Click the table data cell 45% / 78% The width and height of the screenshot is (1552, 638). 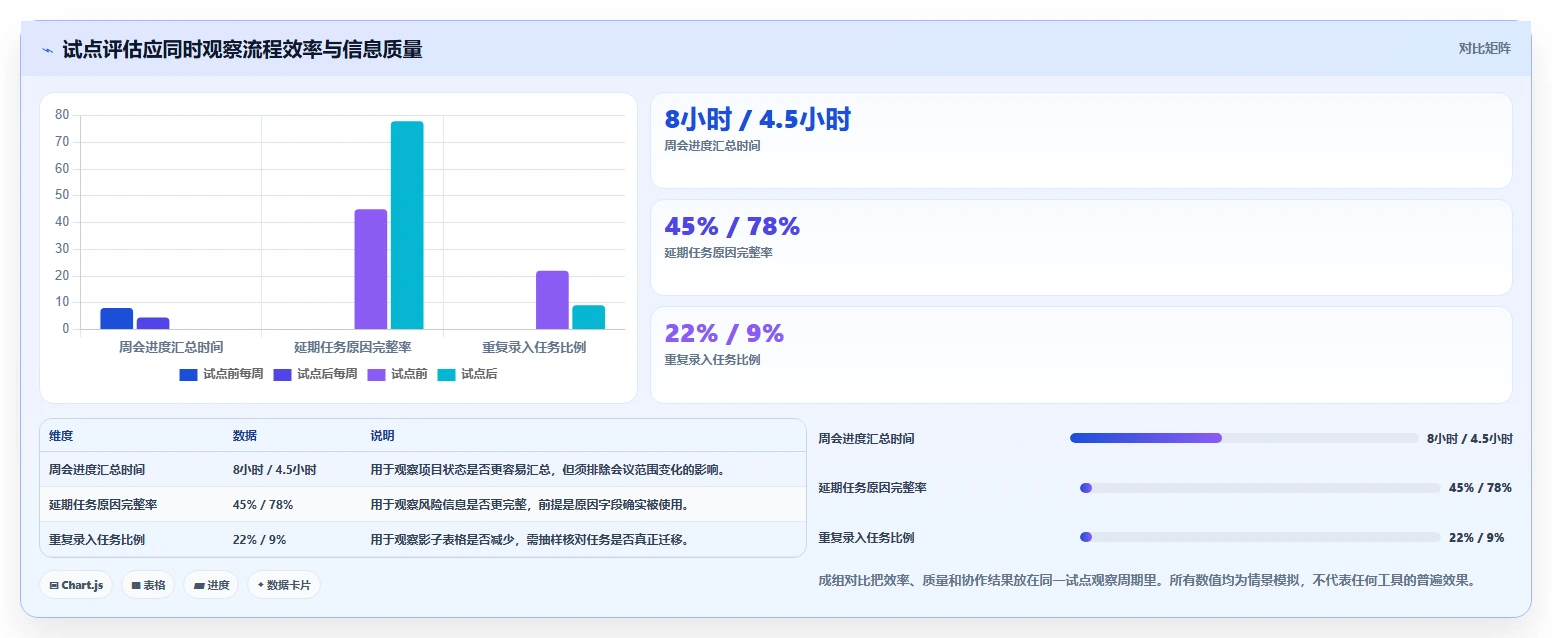pos(263,505)
